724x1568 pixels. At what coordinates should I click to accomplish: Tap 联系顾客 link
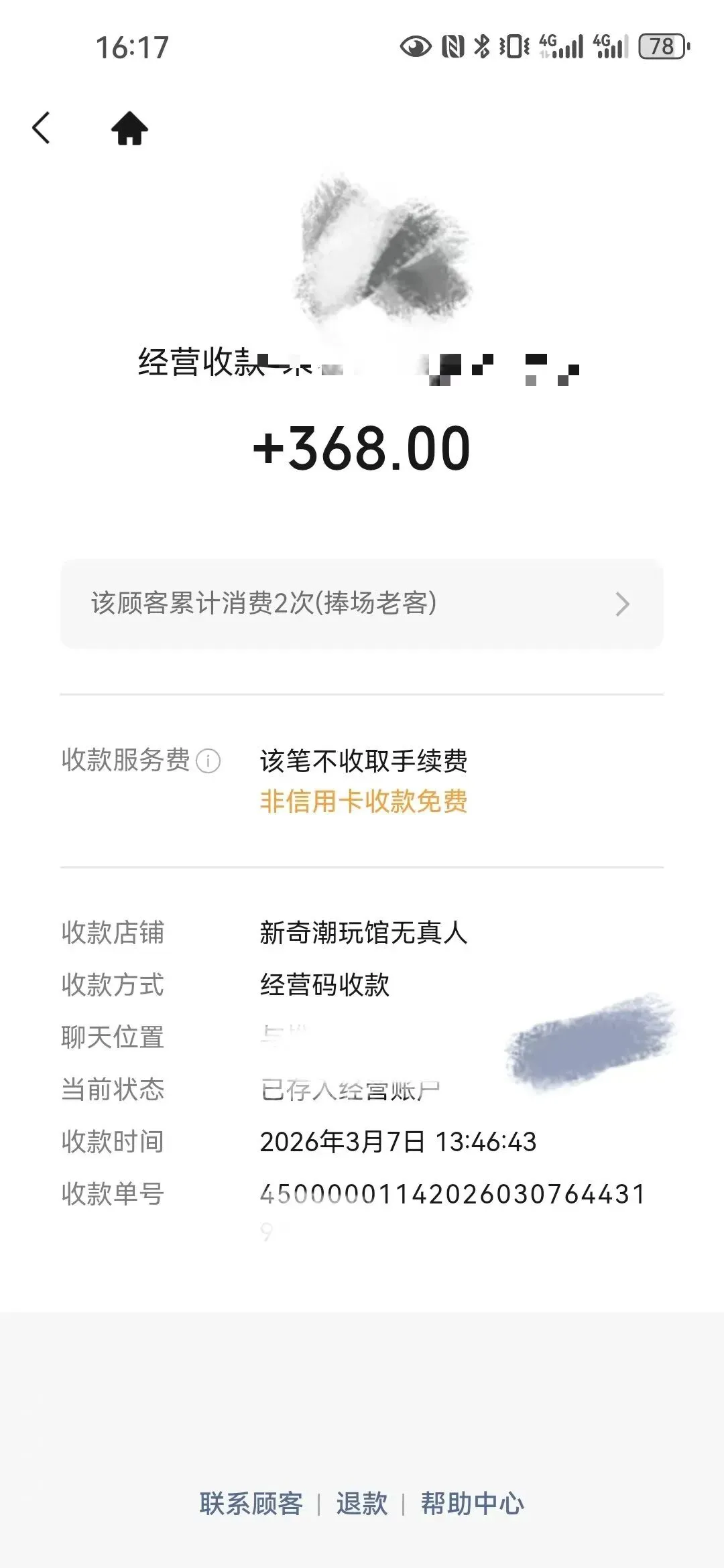pyautogui.click(x=251, y=1503)
